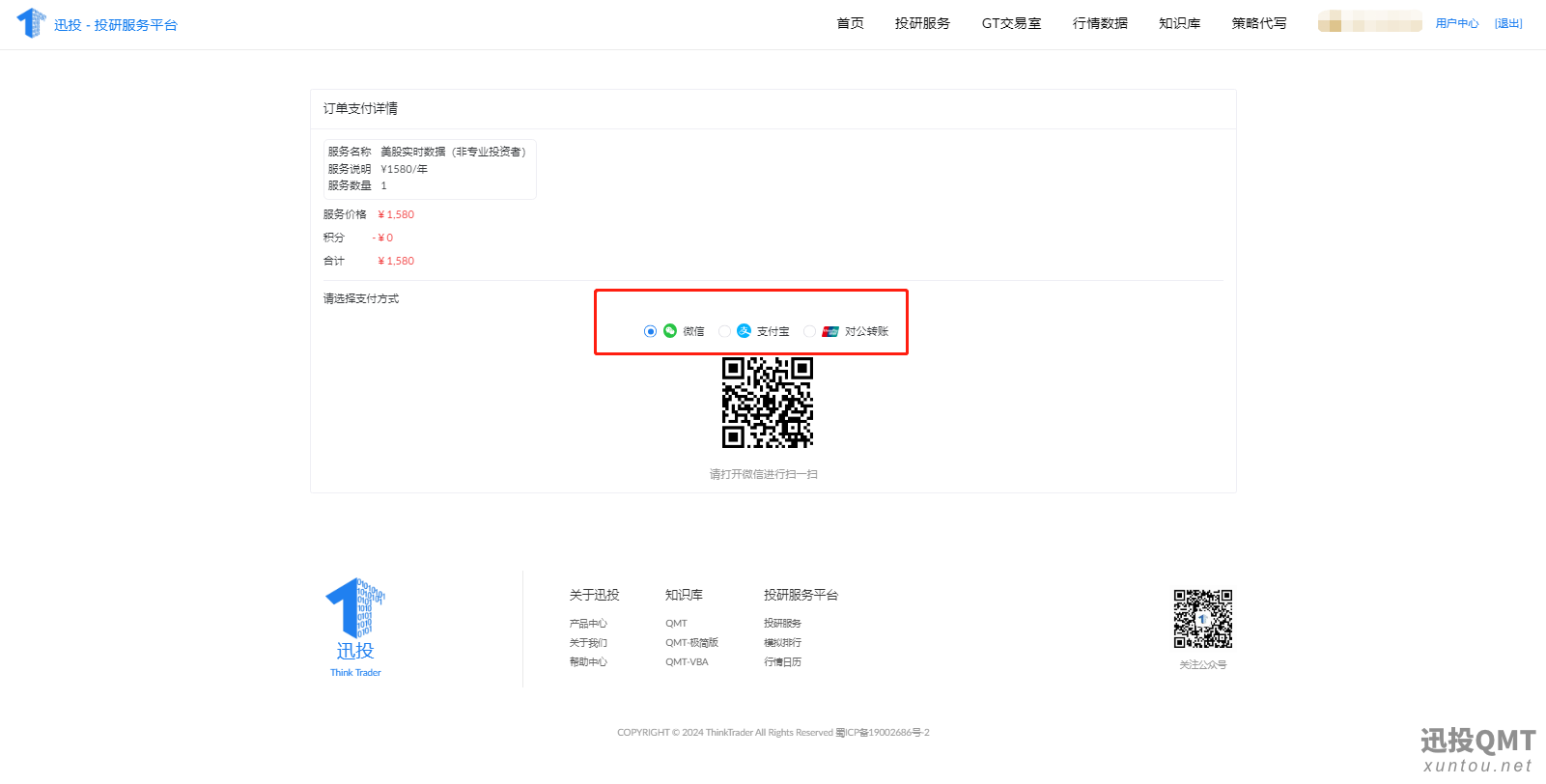Click the service name 美股实时数据（非专业投资者）
Image resolution: width=1546 pixels, height=784 pixels.
pyautogui.click(x=453, y=152)
